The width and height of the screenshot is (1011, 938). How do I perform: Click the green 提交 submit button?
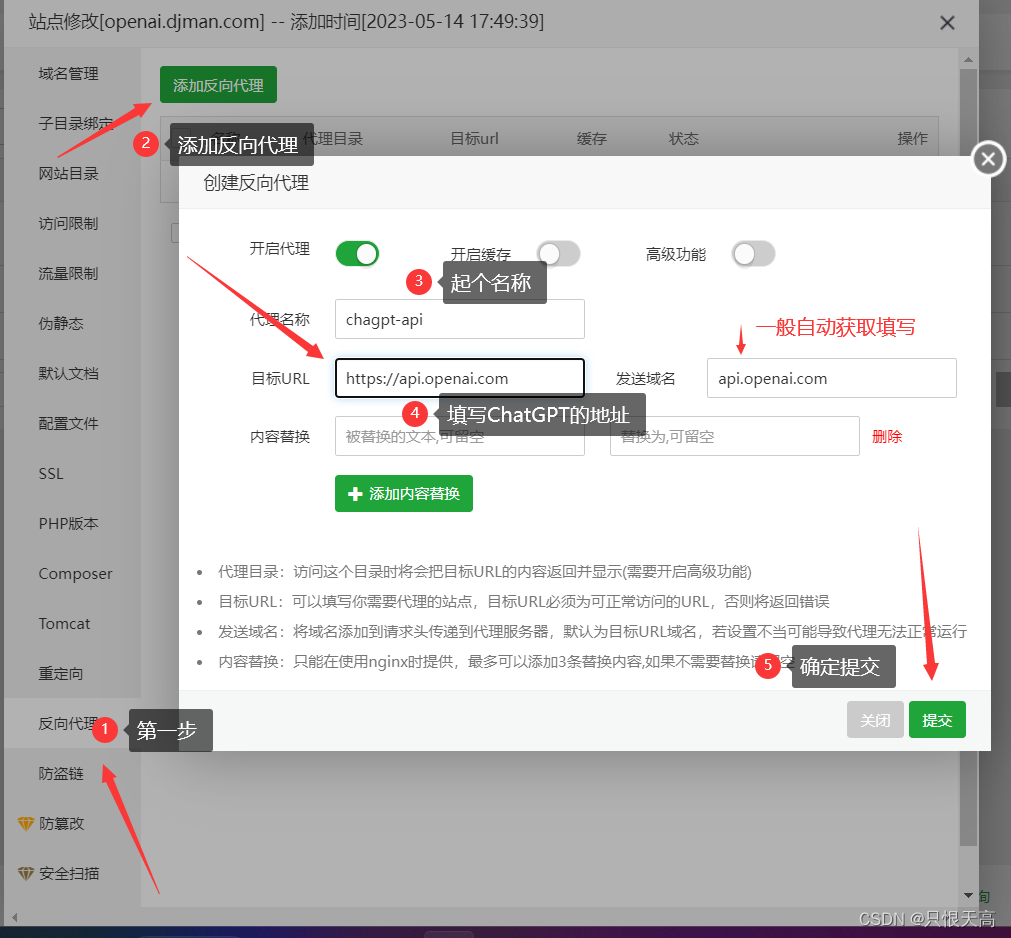point(937,719)
